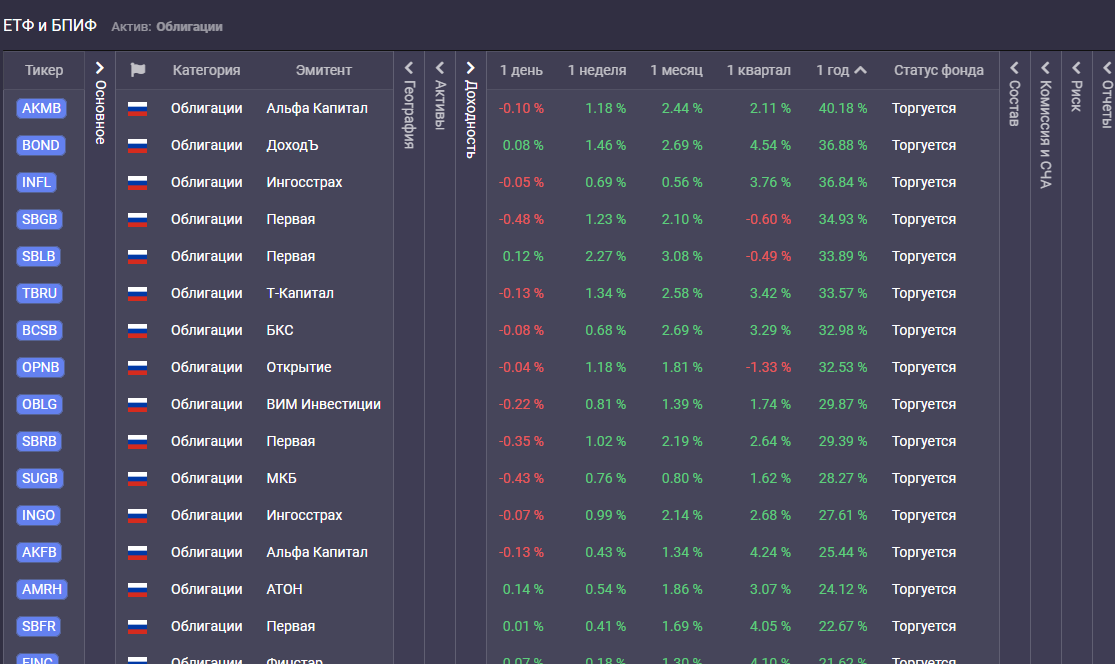
Task: Select issuer МКБ cell
Action: (282, 478)
